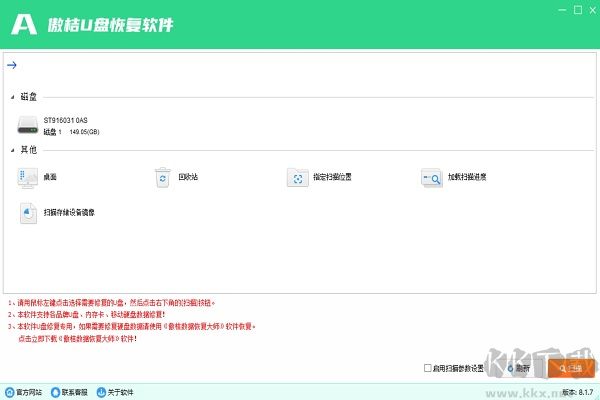
Task: Open the 关于软件 about link
Action: (120, 392)
